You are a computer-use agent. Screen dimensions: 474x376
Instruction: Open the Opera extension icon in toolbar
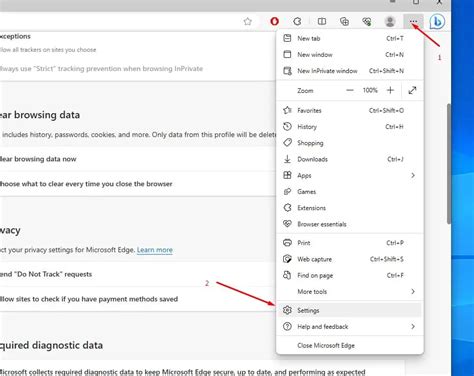coord(274,22)
